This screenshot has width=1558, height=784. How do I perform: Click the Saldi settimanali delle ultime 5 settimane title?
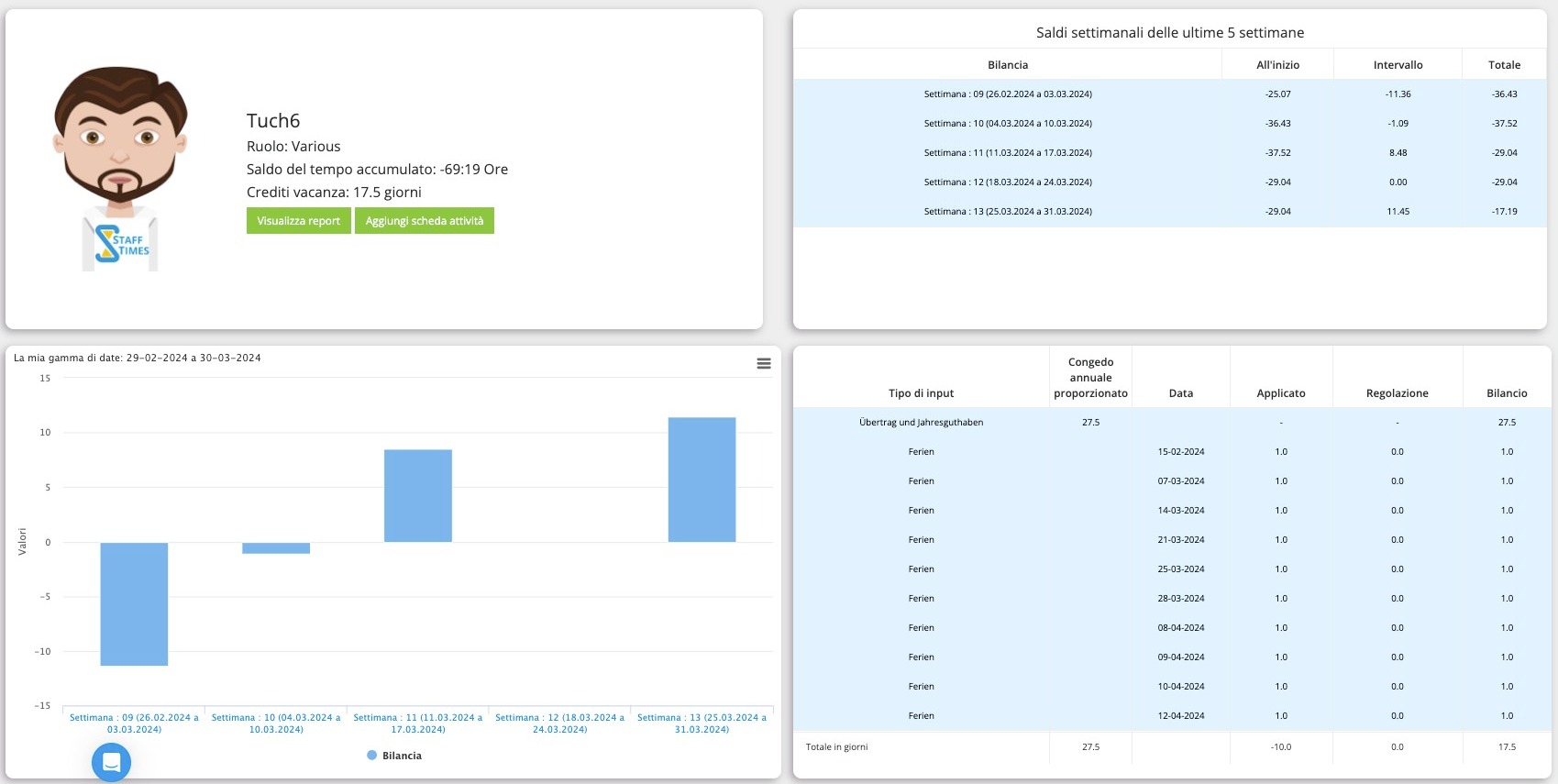[1170, 33]
